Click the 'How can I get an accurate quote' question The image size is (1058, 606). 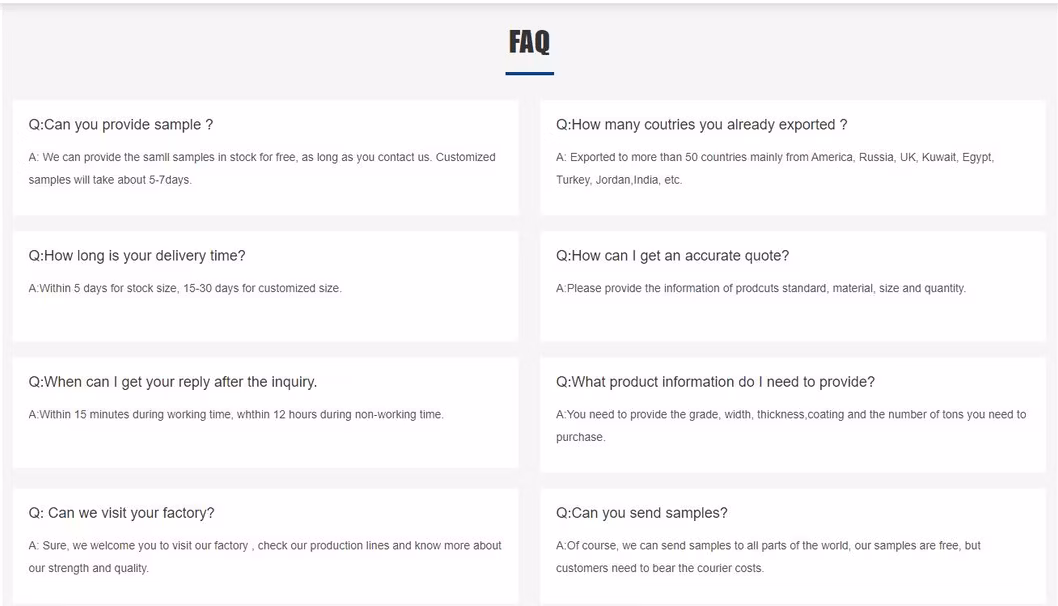[x=673, y=256]
